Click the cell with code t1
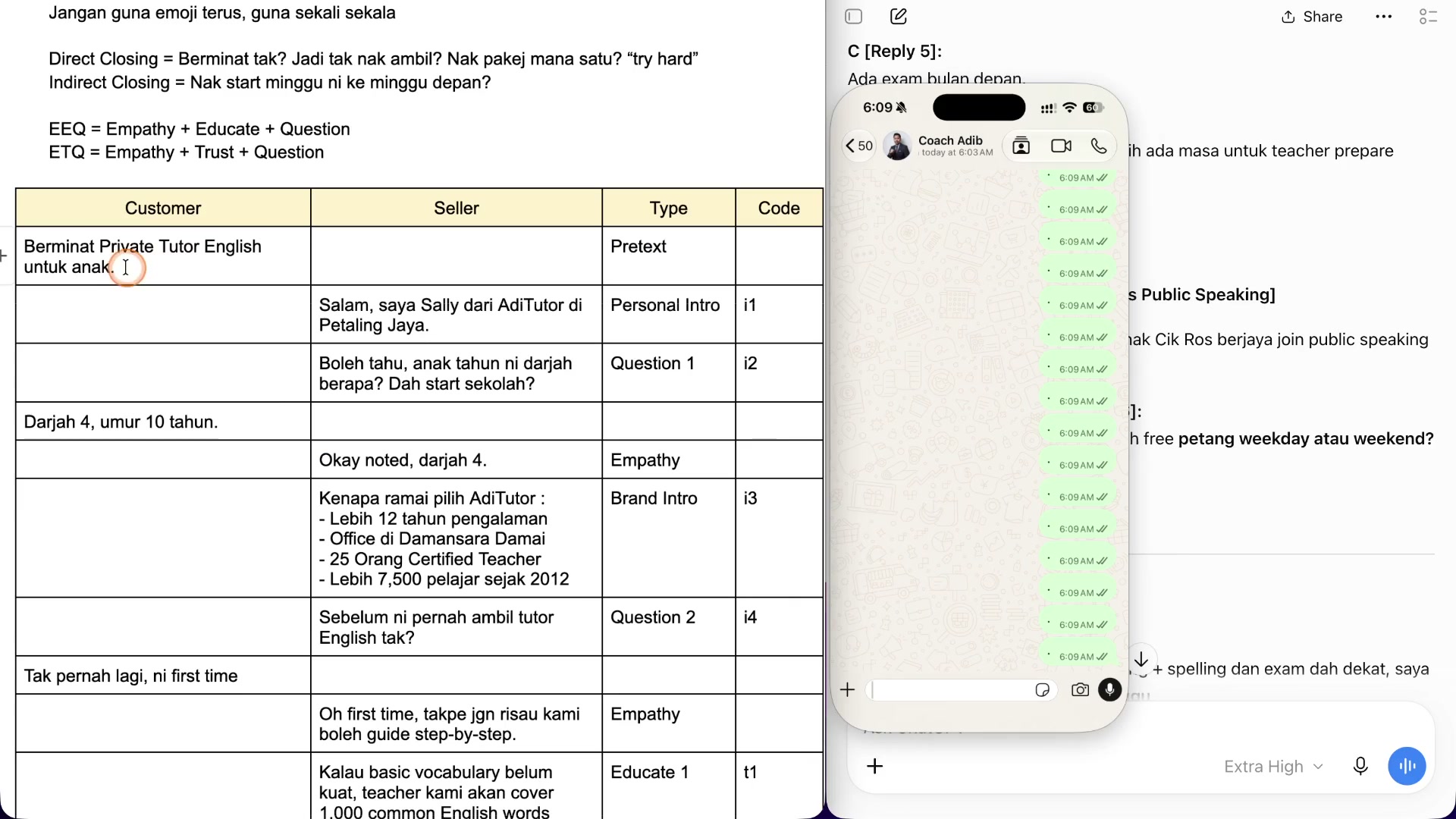 pyautogui.click(x=779, y=786)
